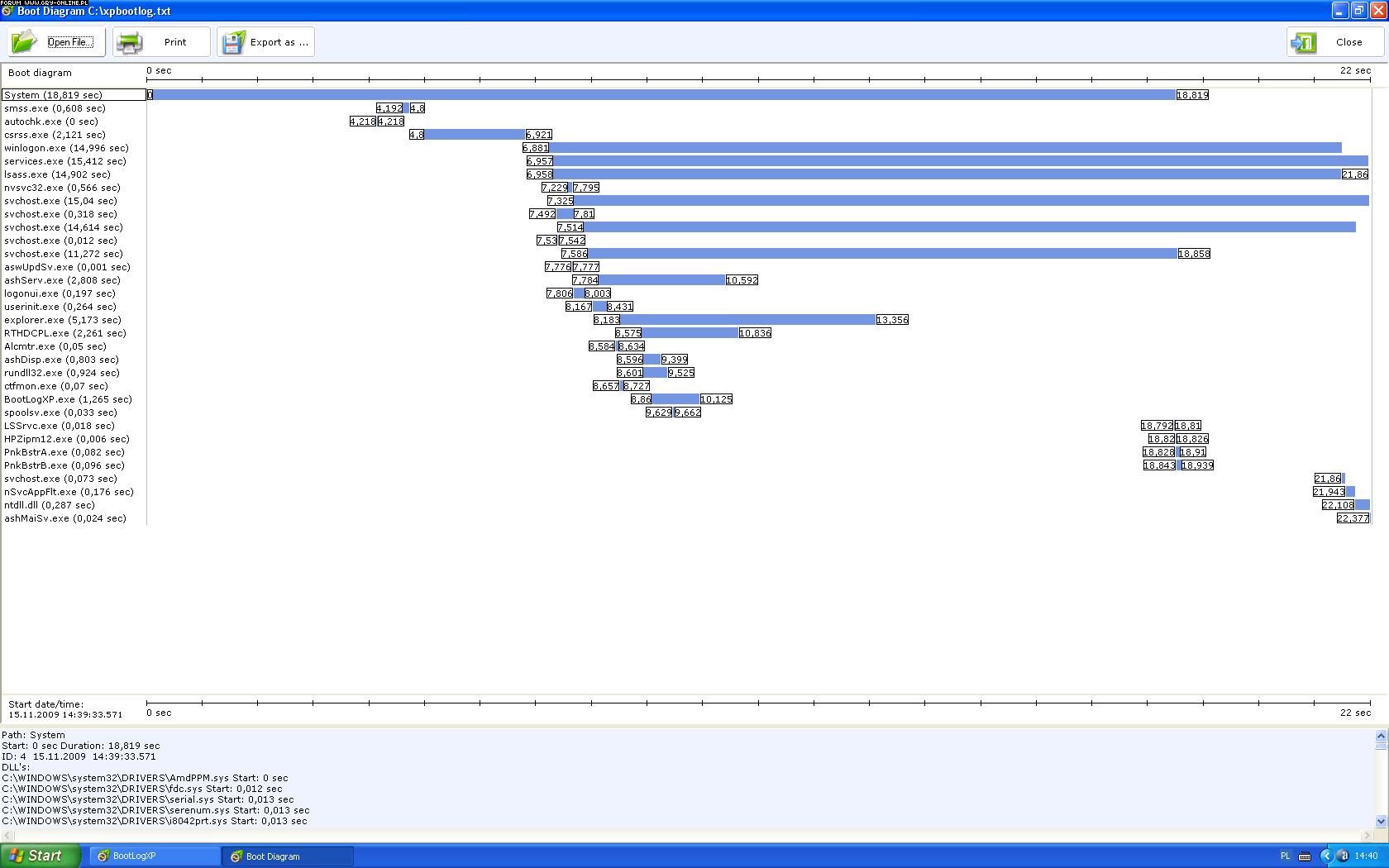The width and height of the screenshot is (1389, 868).
Task: Click the 10,592 end label of ashServ.exe
Action: tap(742, 280)
